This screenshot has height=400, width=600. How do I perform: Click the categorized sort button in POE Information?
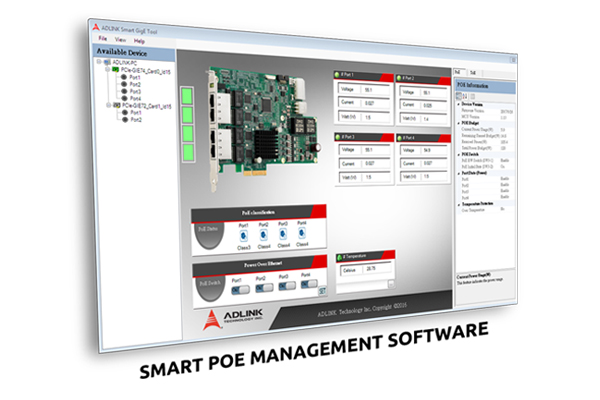click(x=460, y=95)
